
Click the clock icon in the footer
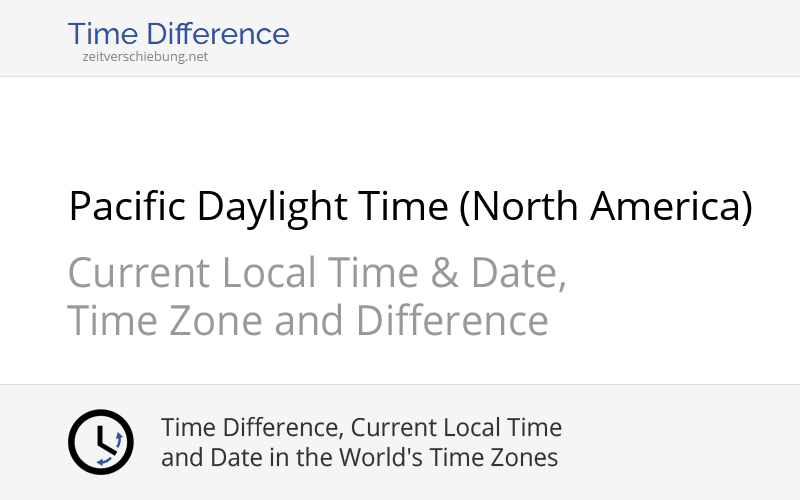(100, 442)
